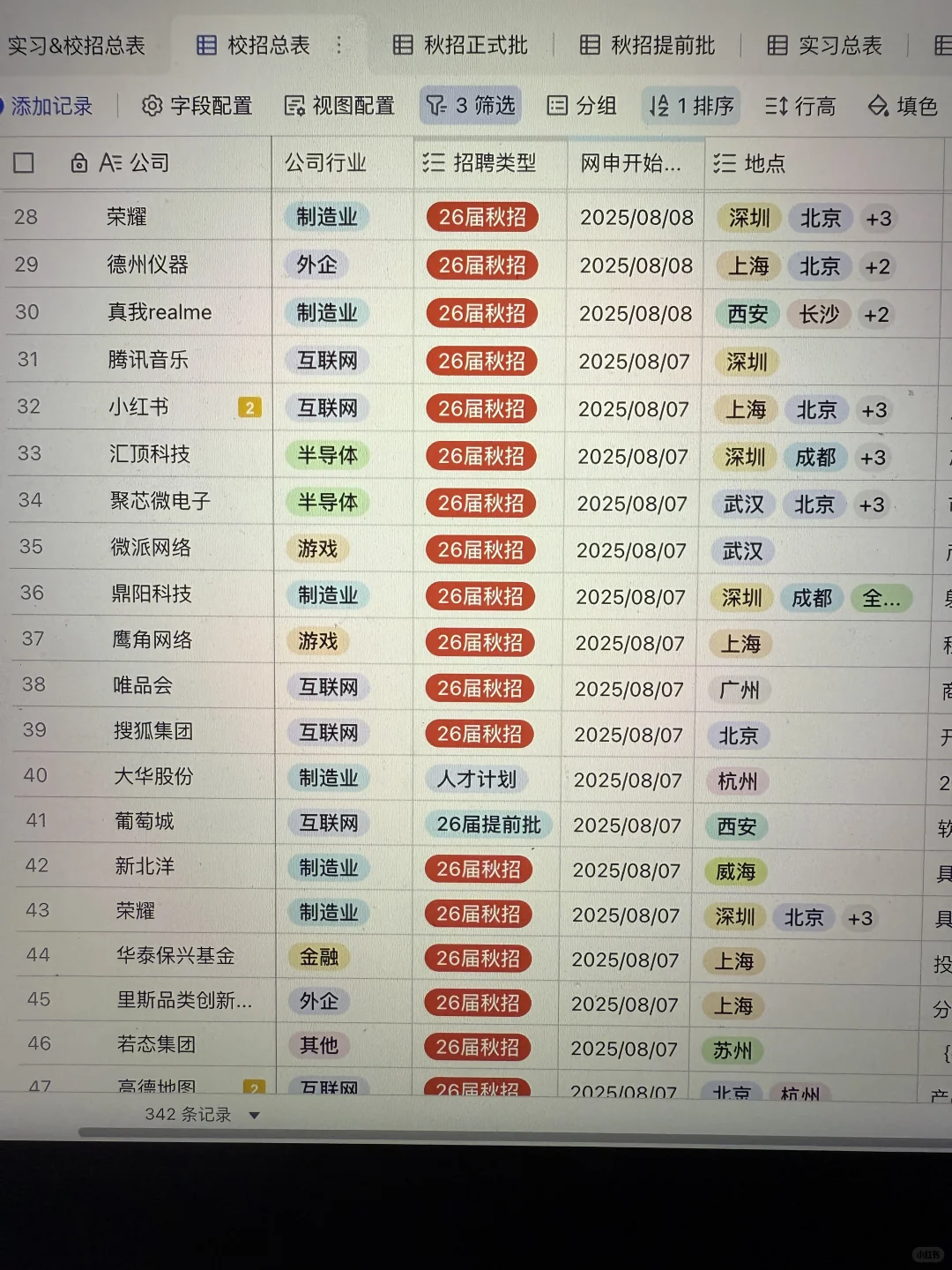Click the 2025/08/08 date in the 真我realme row
The height and width of the screenshot is (1270, 952).
click(x=636, y=313)
